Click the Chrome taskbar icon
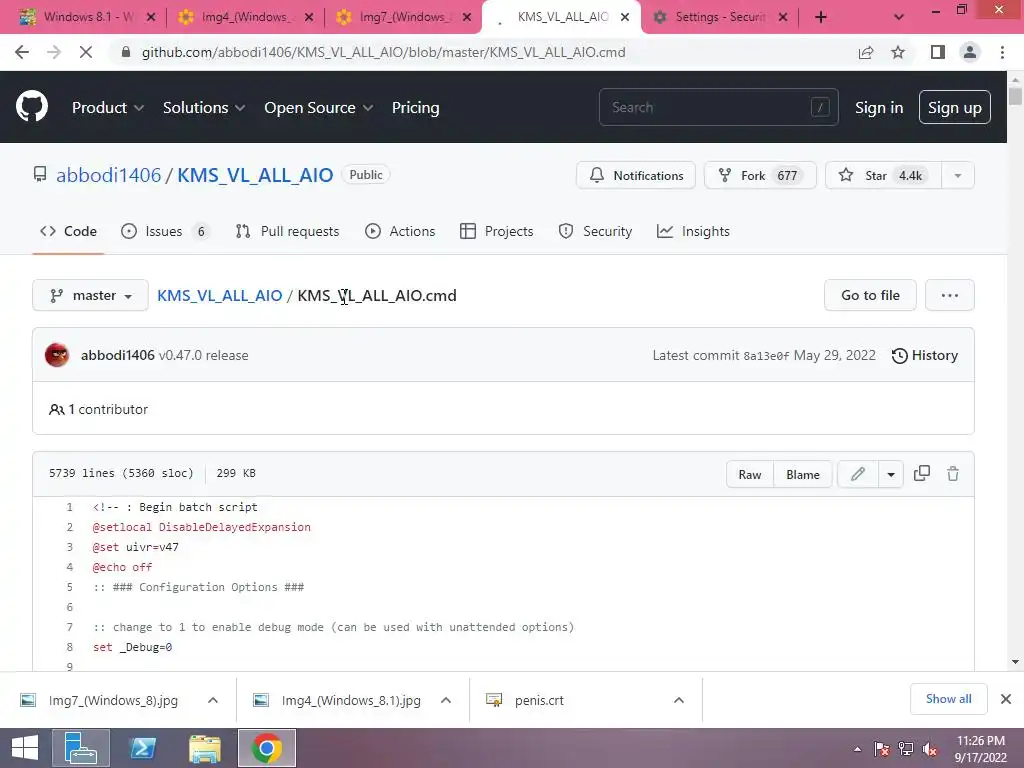 point(266,748)
